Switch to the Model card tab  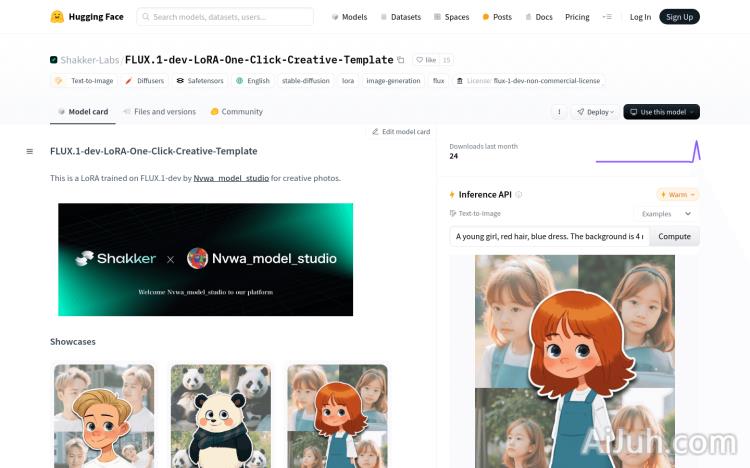pyautogui.click(x=83, y=111)
